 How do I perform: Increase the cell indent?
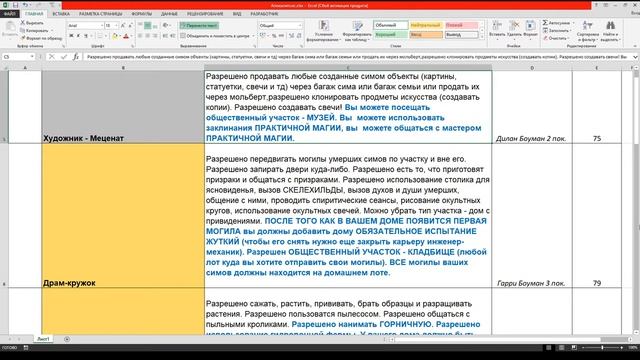(173, 36)
